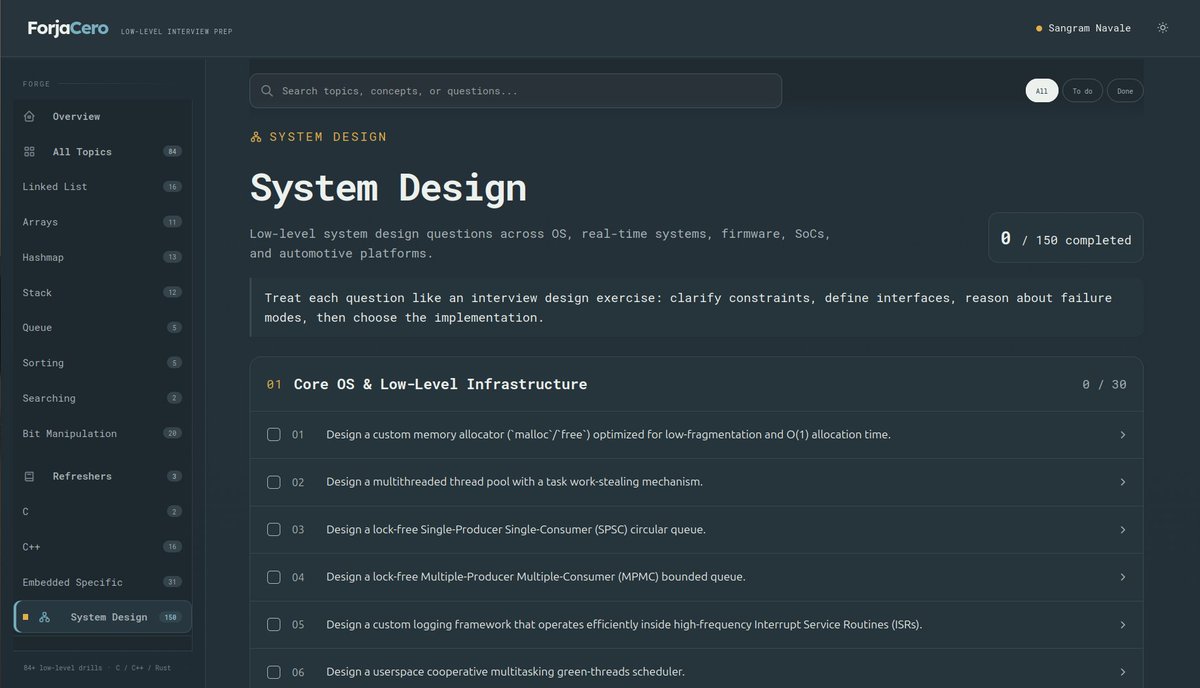Click the All Topics 84 count badge

(173, 152)
